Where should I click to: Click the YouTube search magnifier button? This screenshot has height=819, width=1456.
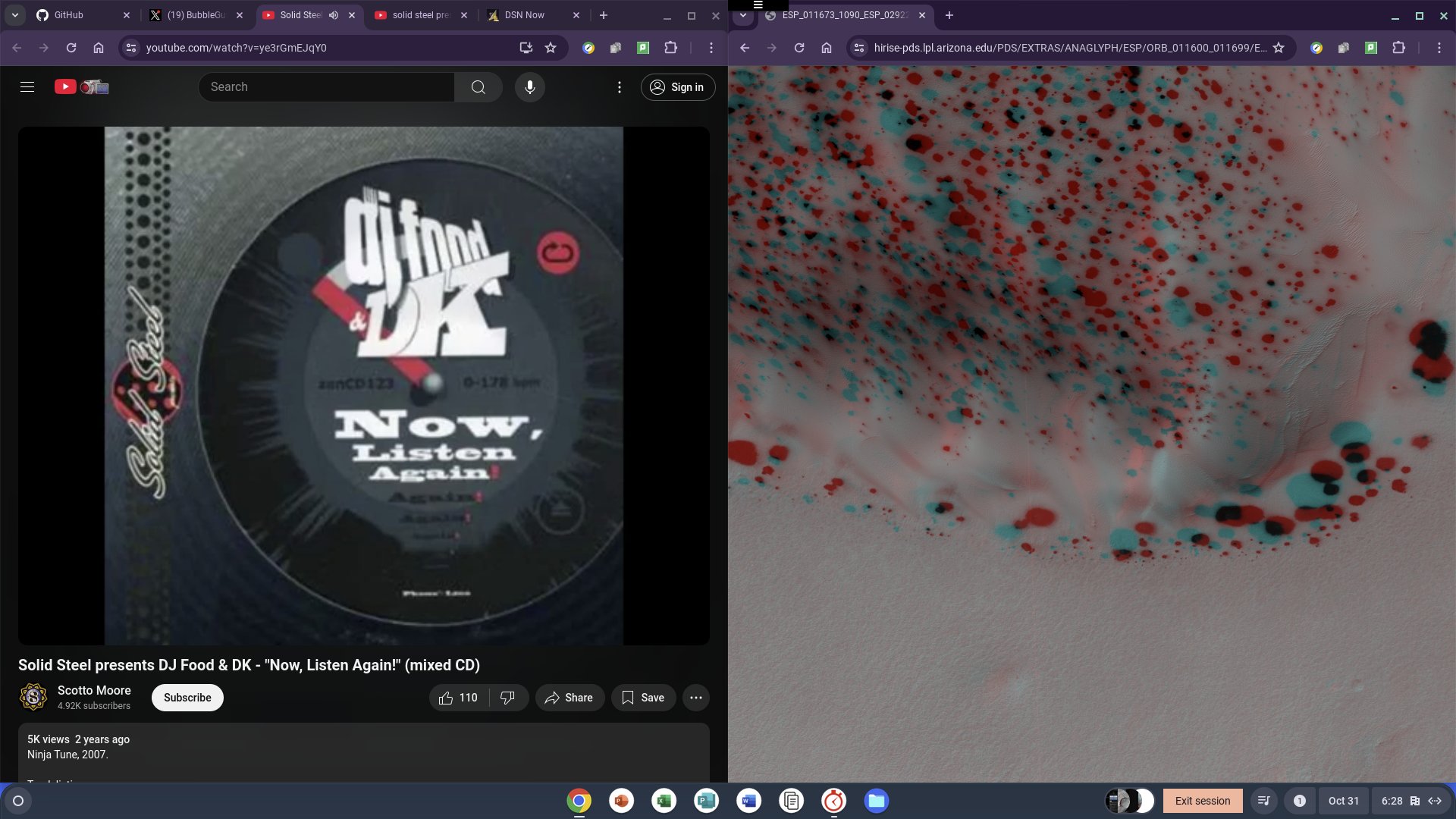(478, 87)
